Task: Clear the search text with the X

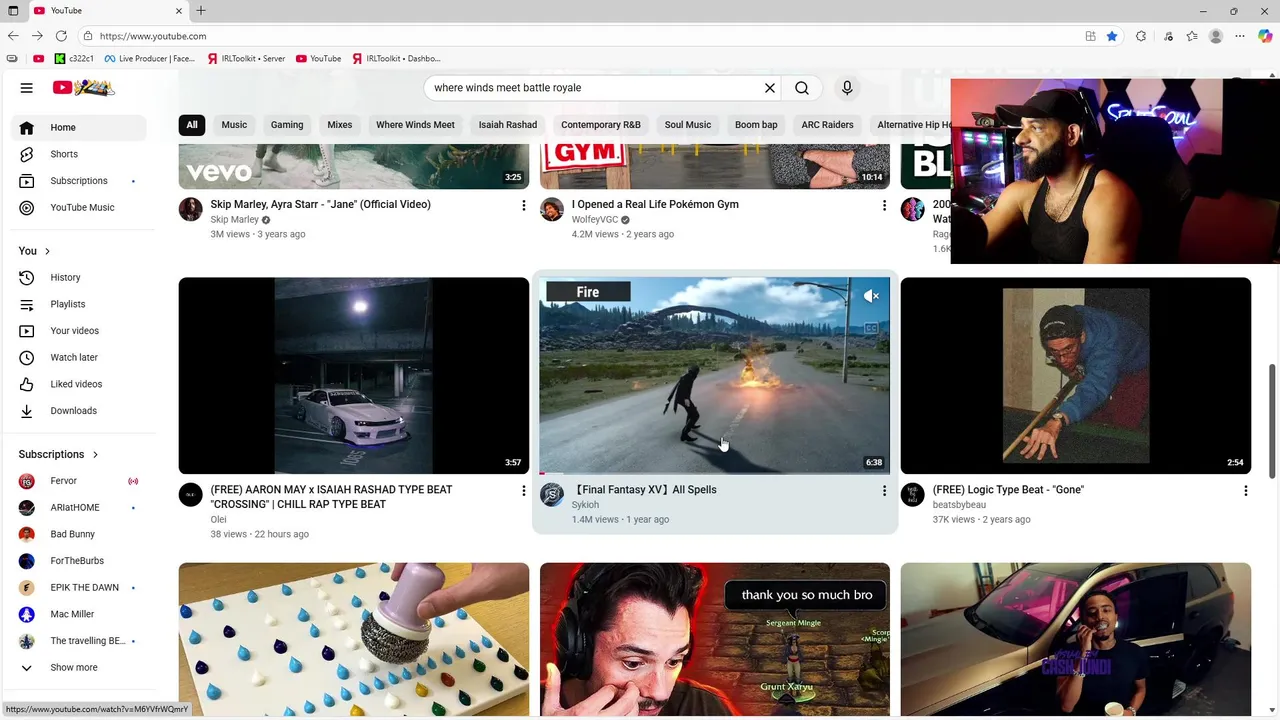Action: (770, 88)
